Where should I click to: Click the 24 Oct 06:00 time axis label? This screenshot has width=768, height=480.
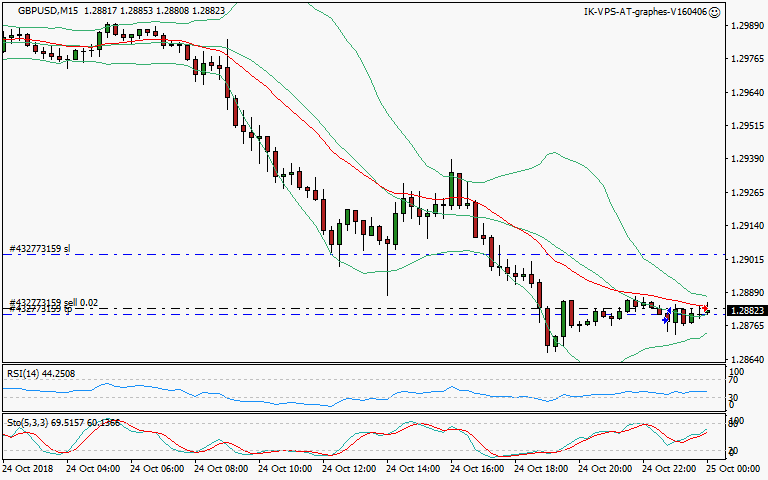pos(157,469)
